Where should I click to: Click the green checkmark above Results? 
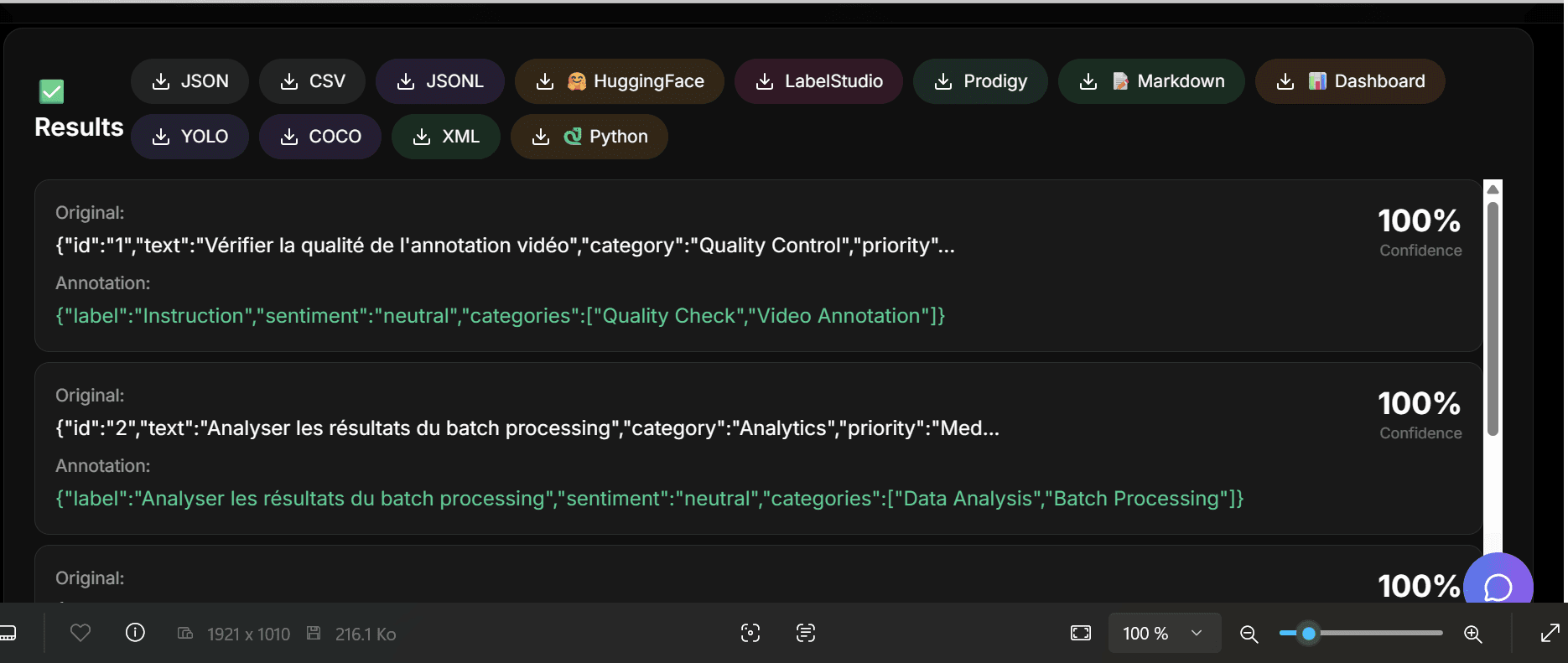(52, 91)
